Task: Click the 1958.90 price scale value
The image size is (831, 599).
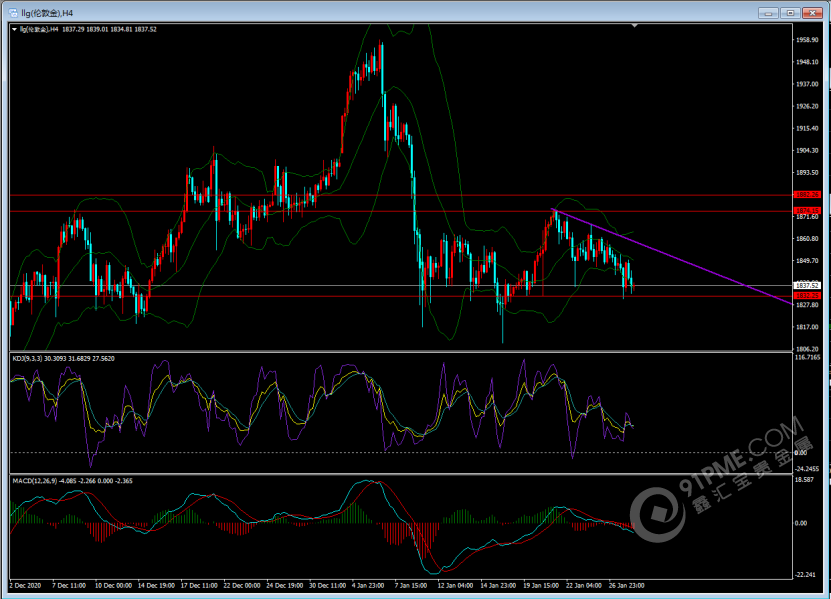Action: coord(807,40)
